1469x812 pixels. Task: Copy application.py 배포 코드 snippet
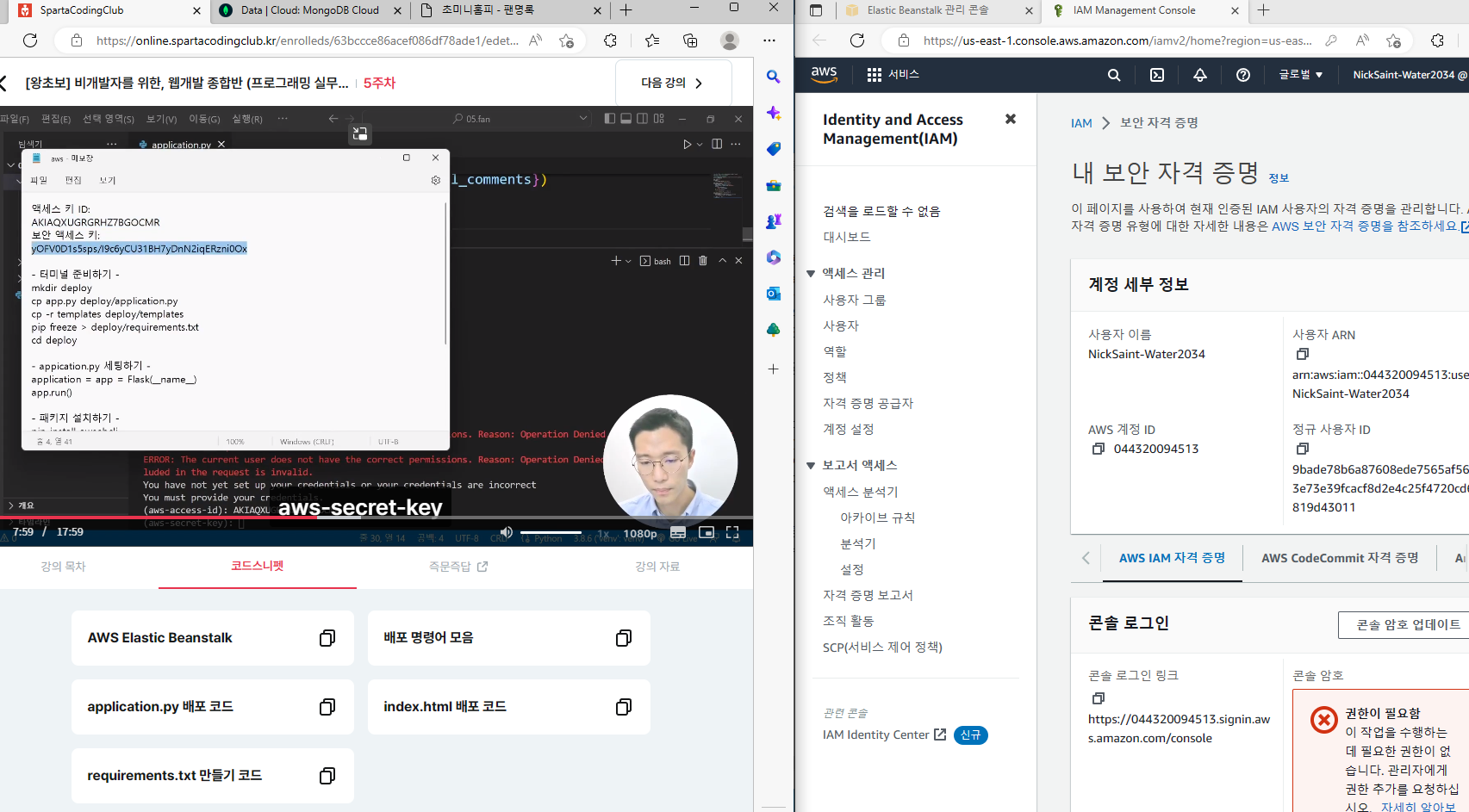tap(327, 707)
